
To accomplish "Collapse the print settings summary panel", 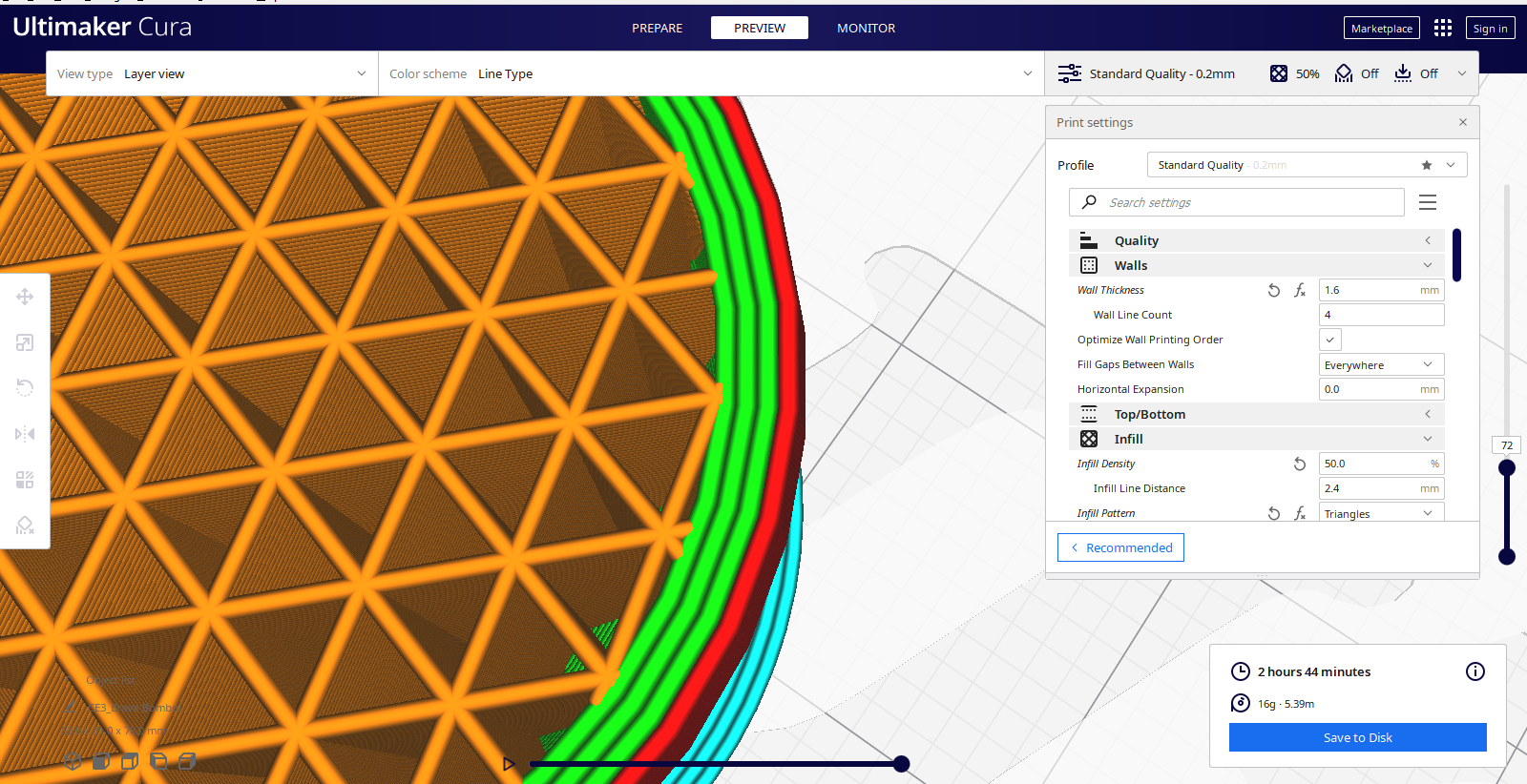I will (x=1462, y=73).
